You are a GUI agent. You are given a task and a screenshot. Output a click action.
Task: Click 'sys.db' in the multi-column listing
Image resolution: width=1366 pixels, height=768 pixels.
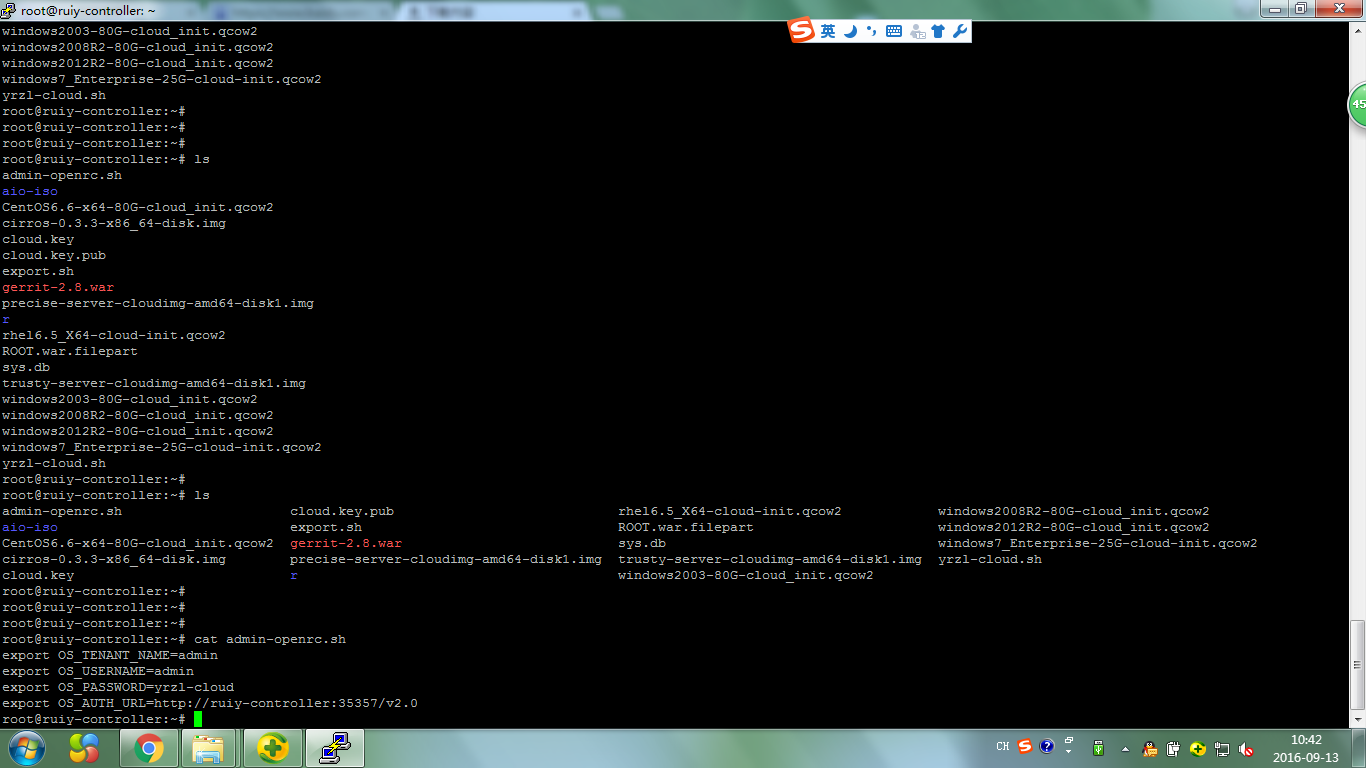coord(642,543)
